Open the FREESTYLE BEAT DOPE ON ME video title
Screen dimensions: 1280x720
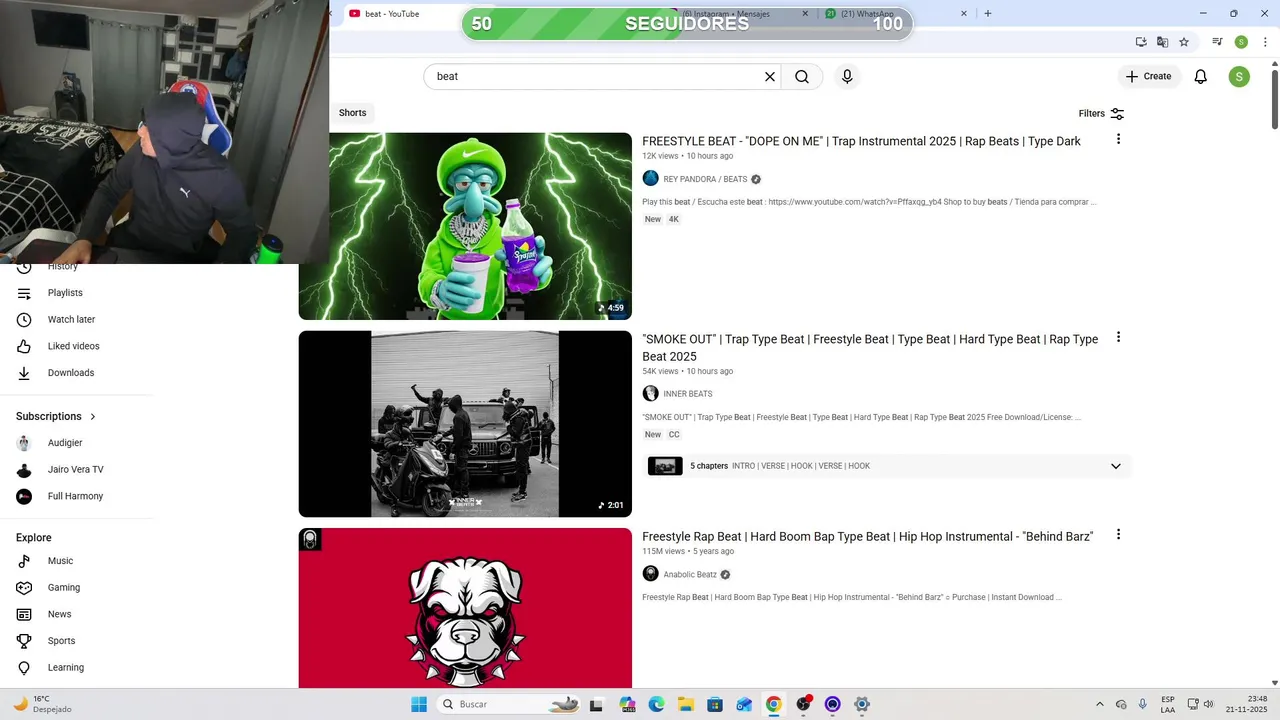(861, 142)
